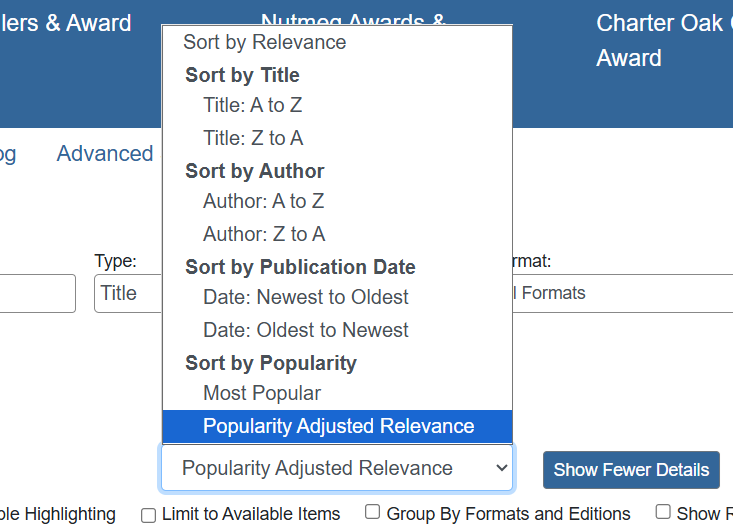
Task: Open the Advanced search link
Action: point(105,153)
